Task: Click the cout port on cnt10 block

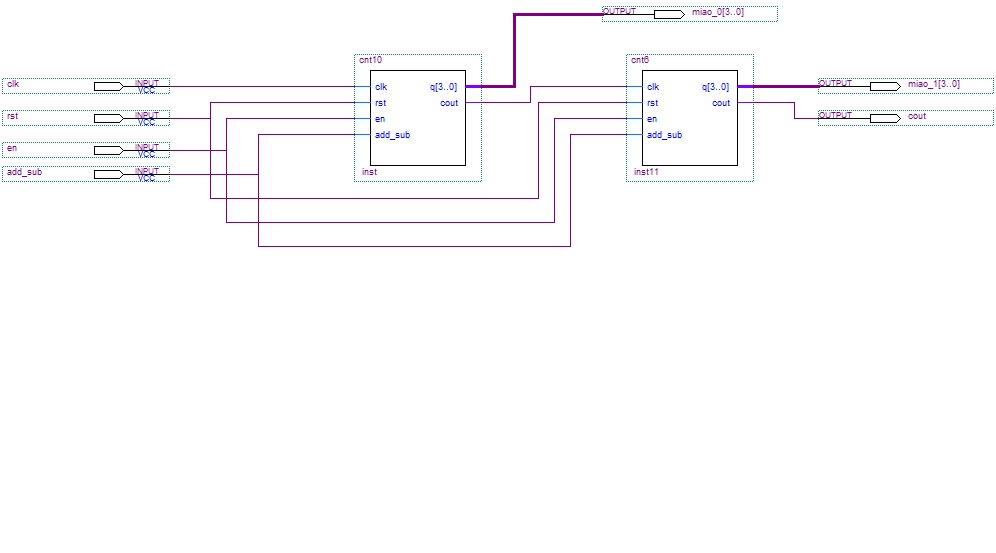Action: pyautogui.click(x=449, y=103)
